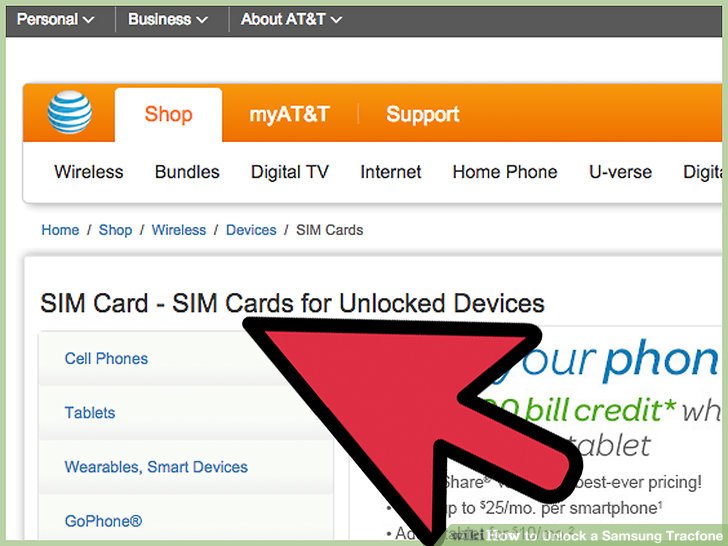
Task: Expand the Personal dropdown menu
Action: click(55, 19)
